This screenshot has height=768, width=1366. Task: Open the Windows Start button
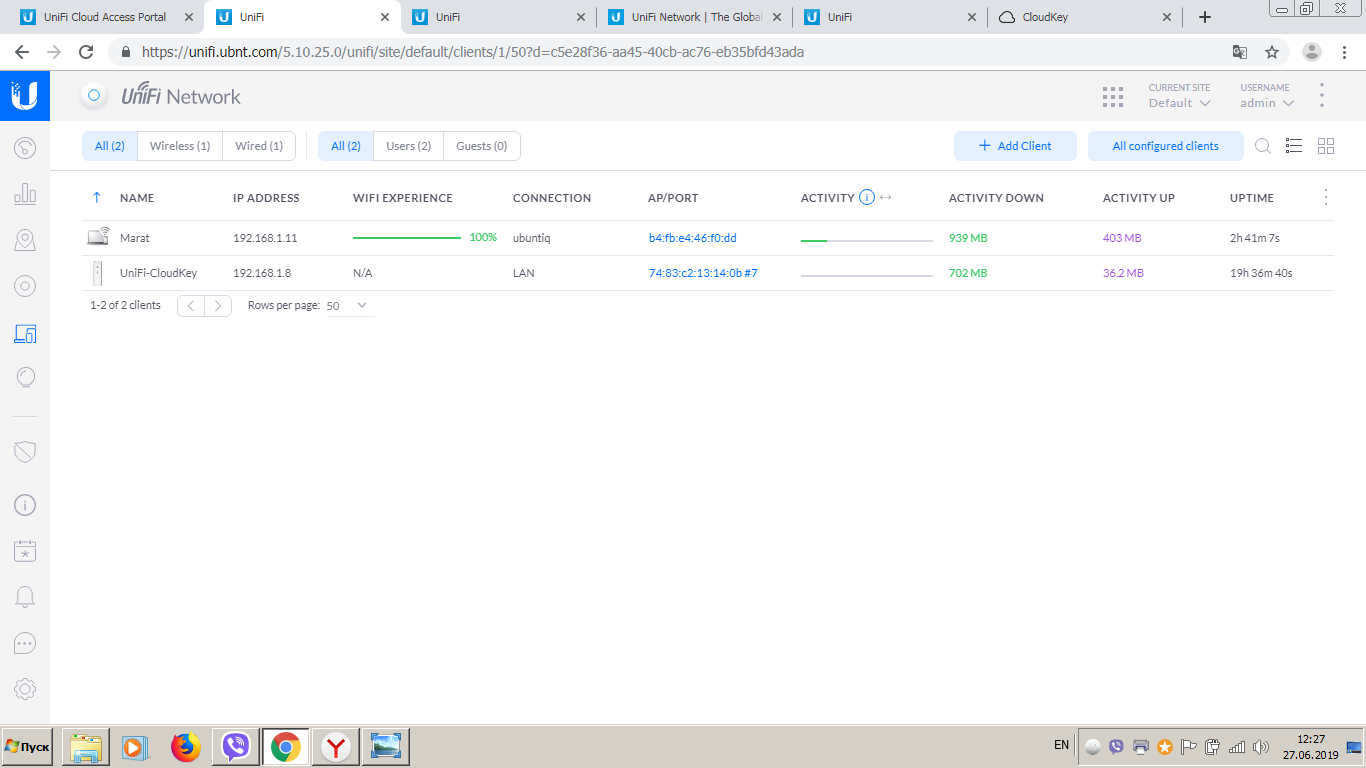tap(27, 747)
